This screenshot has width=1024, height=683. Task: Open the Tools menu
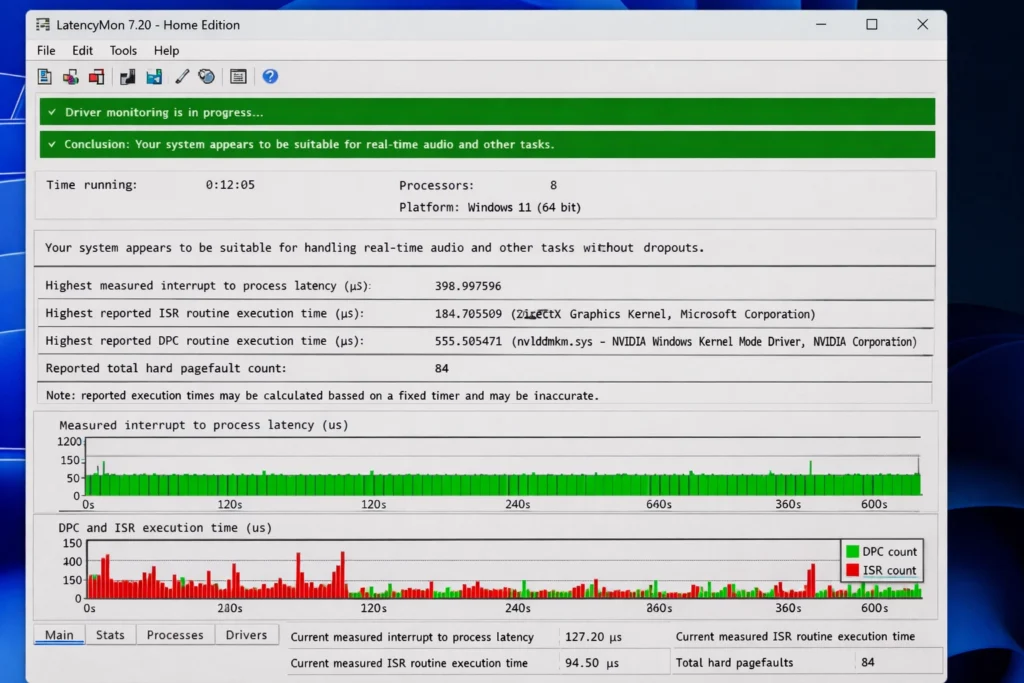123,50
